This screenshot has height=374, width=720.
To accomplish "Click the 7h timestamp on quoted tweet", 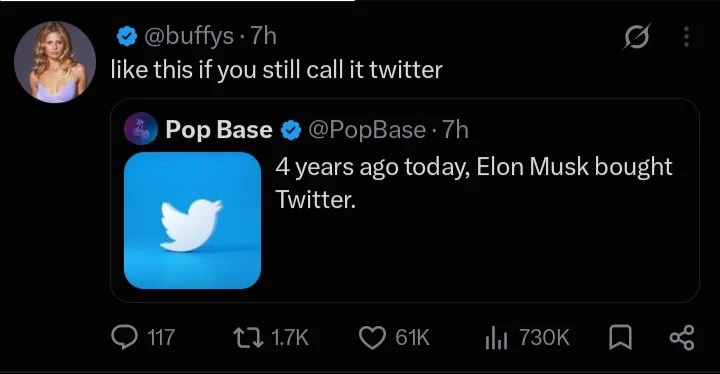I will (x=456, y=130).
